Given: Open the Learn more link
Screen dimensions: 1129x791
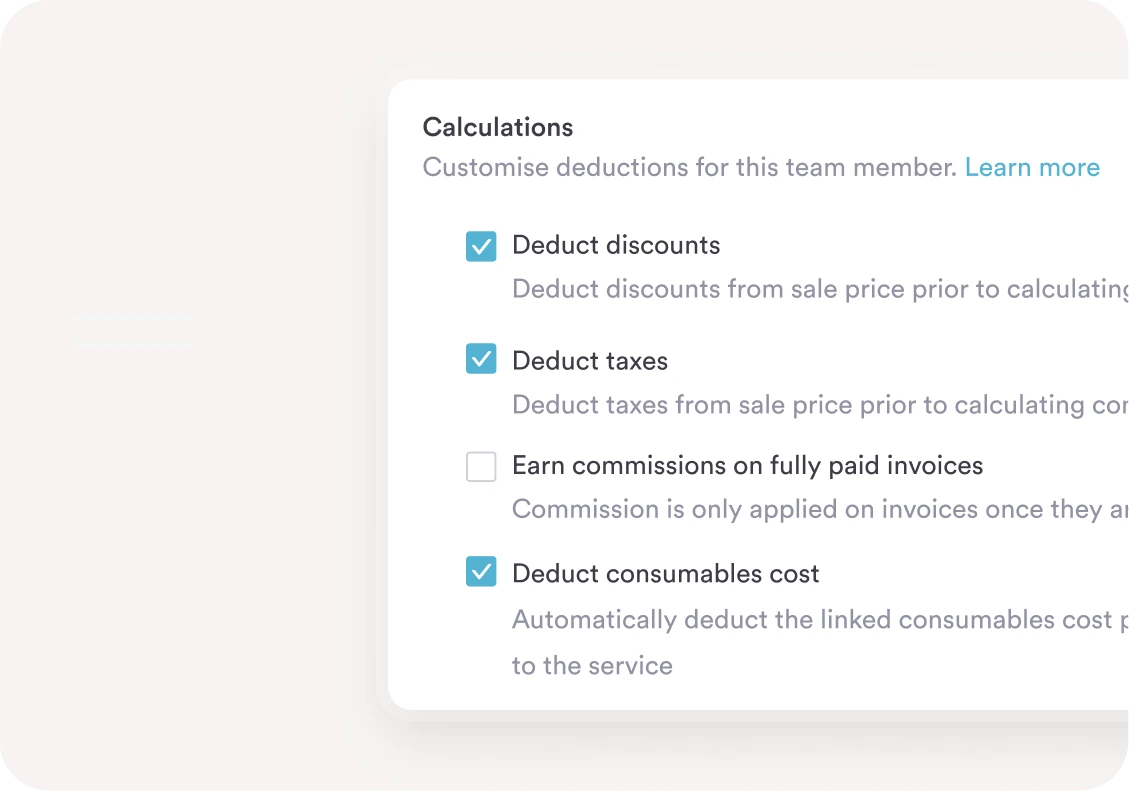Looking at the screenshot, I should coord(1031,168).
